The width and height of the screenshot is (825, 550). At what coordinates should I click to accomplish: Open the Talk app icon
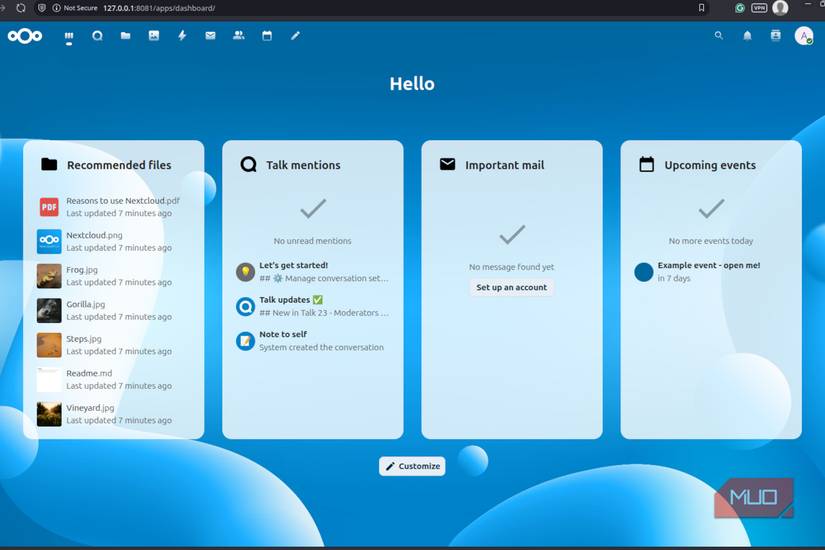pos(97,36)
